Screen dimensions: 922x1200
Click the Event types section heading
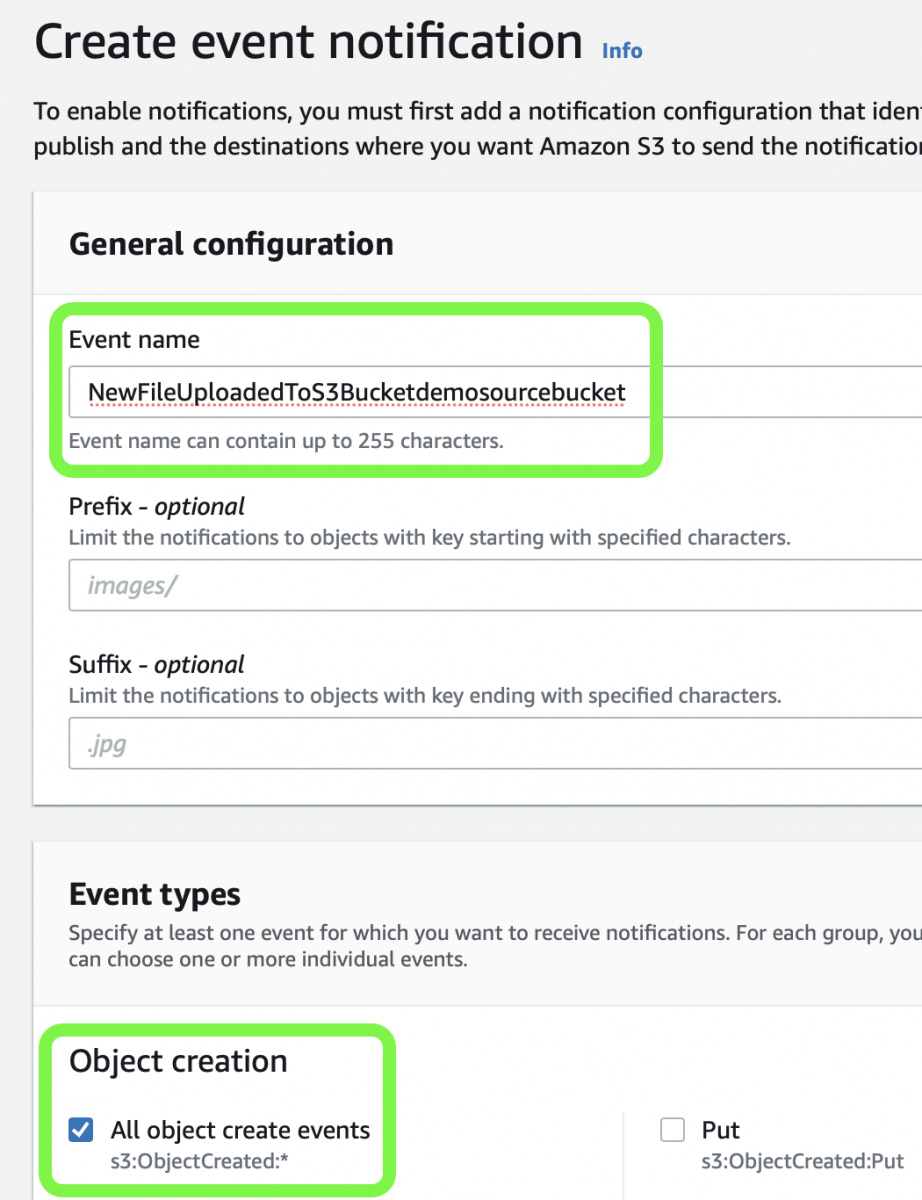[155, 894]
